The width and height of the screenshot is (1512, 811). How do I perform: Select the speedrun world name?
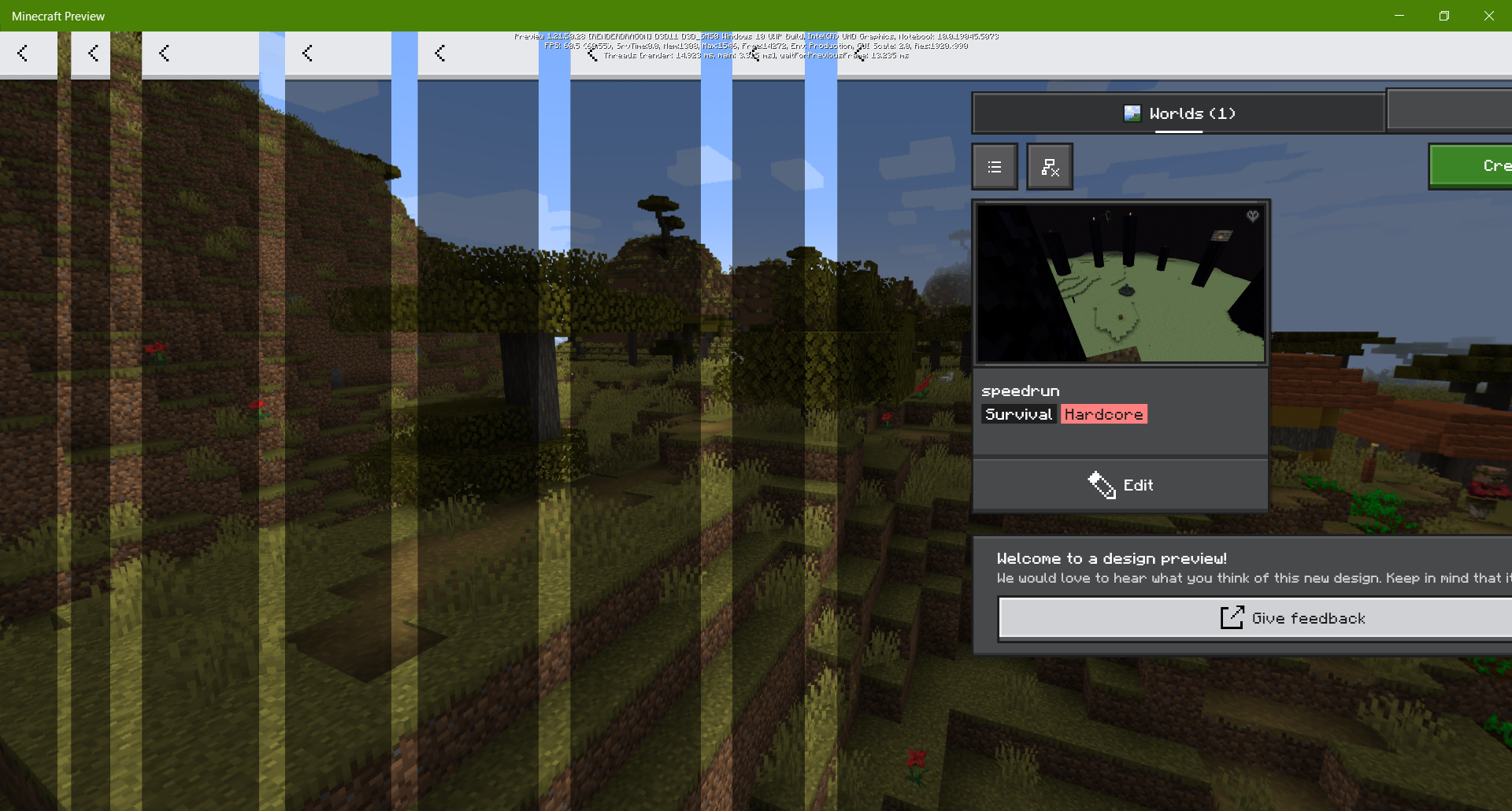click(1021, 391)
